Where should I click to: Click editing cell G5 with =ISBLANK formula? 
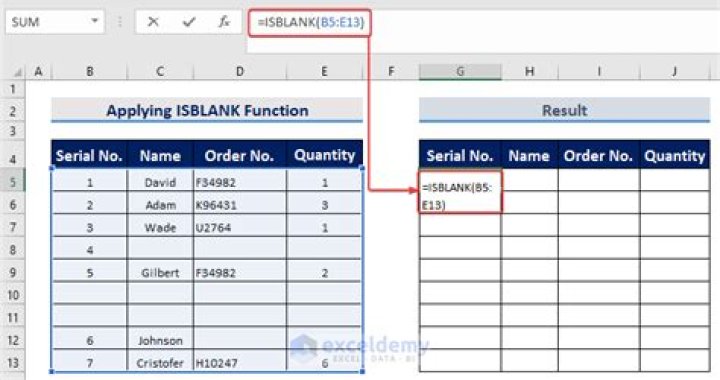460,192
